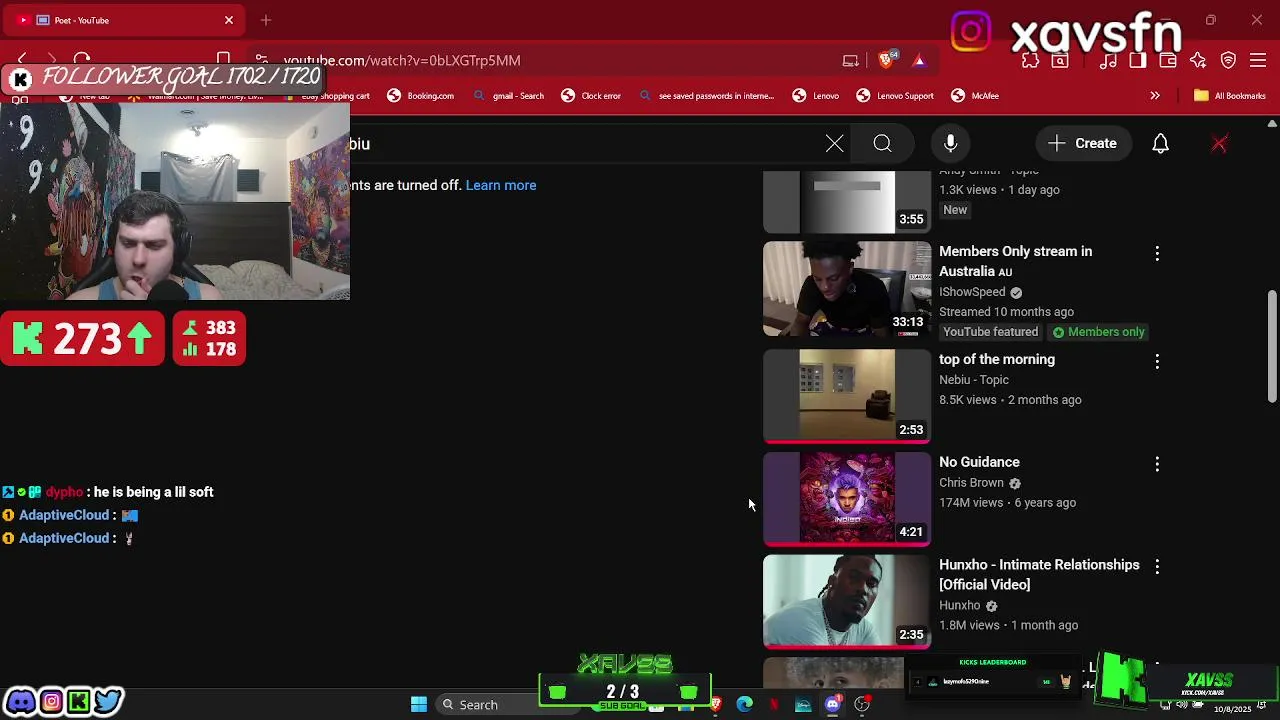Go to the Chris Brown channel

[971, 483]
